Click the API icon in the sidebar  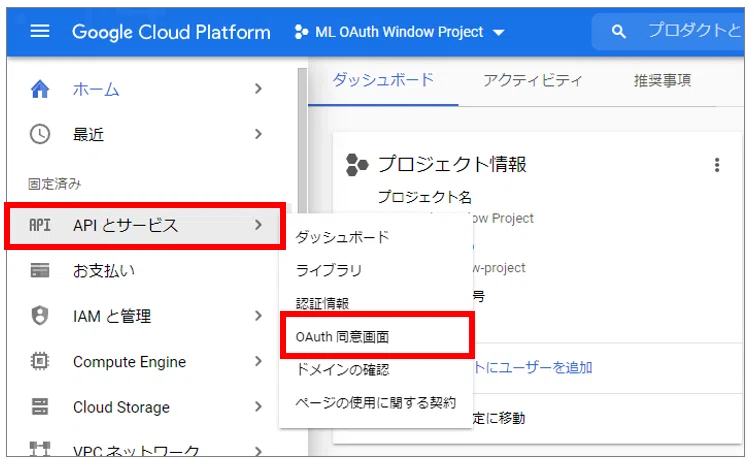tap(39, 225)
